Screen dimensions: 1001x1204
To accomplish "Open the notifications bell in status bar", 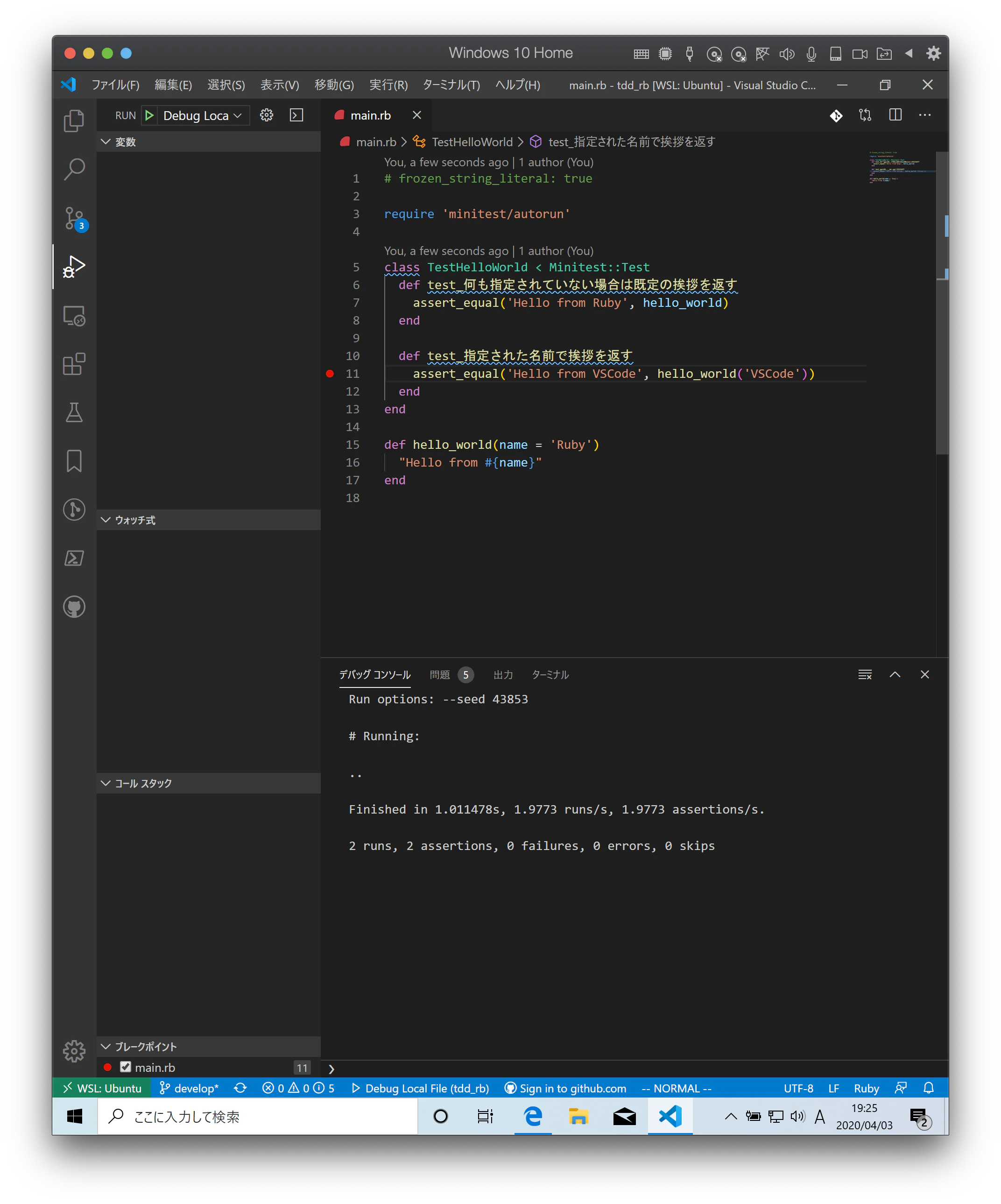I will pyautogui.click(x=929, y=1088).
